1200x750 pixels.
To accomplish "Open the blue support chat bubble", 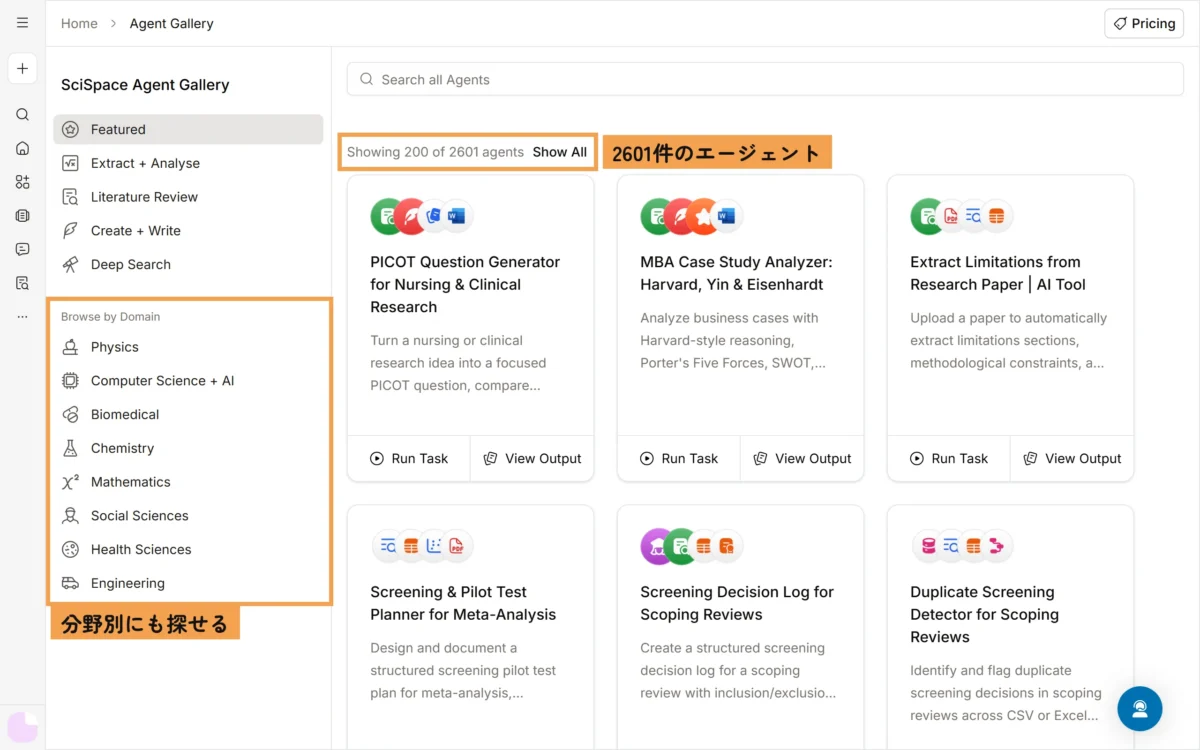I will (1140, 709).
